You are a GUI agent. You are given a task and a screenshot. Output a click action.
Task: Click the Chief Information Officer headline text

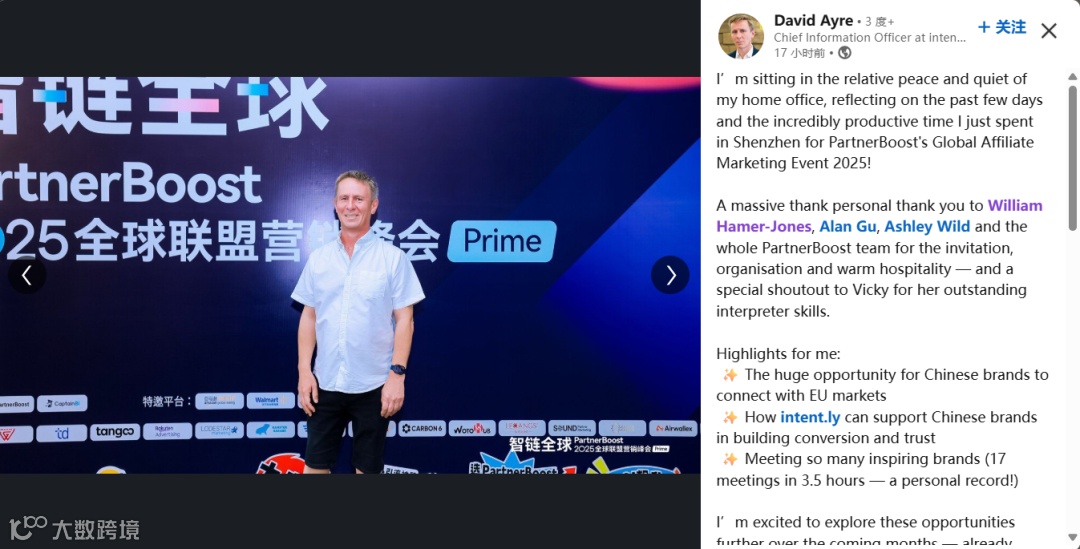coord(869,38)
